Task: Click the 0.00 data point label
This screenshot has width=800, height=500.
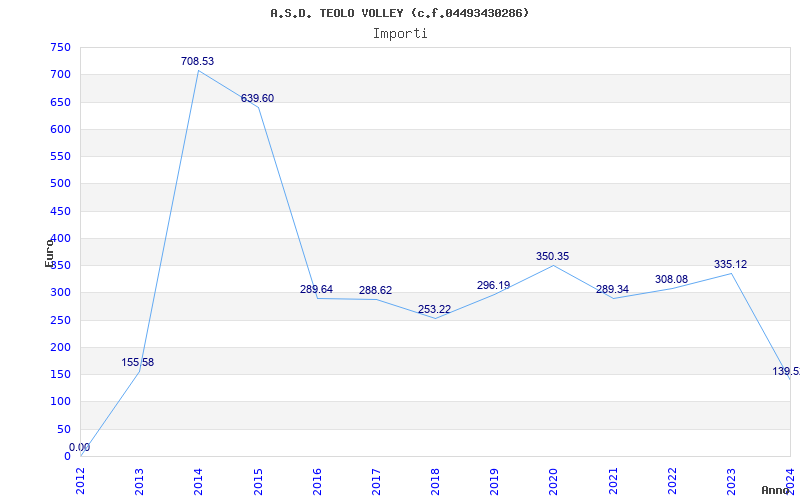Action: click(80, 447)
